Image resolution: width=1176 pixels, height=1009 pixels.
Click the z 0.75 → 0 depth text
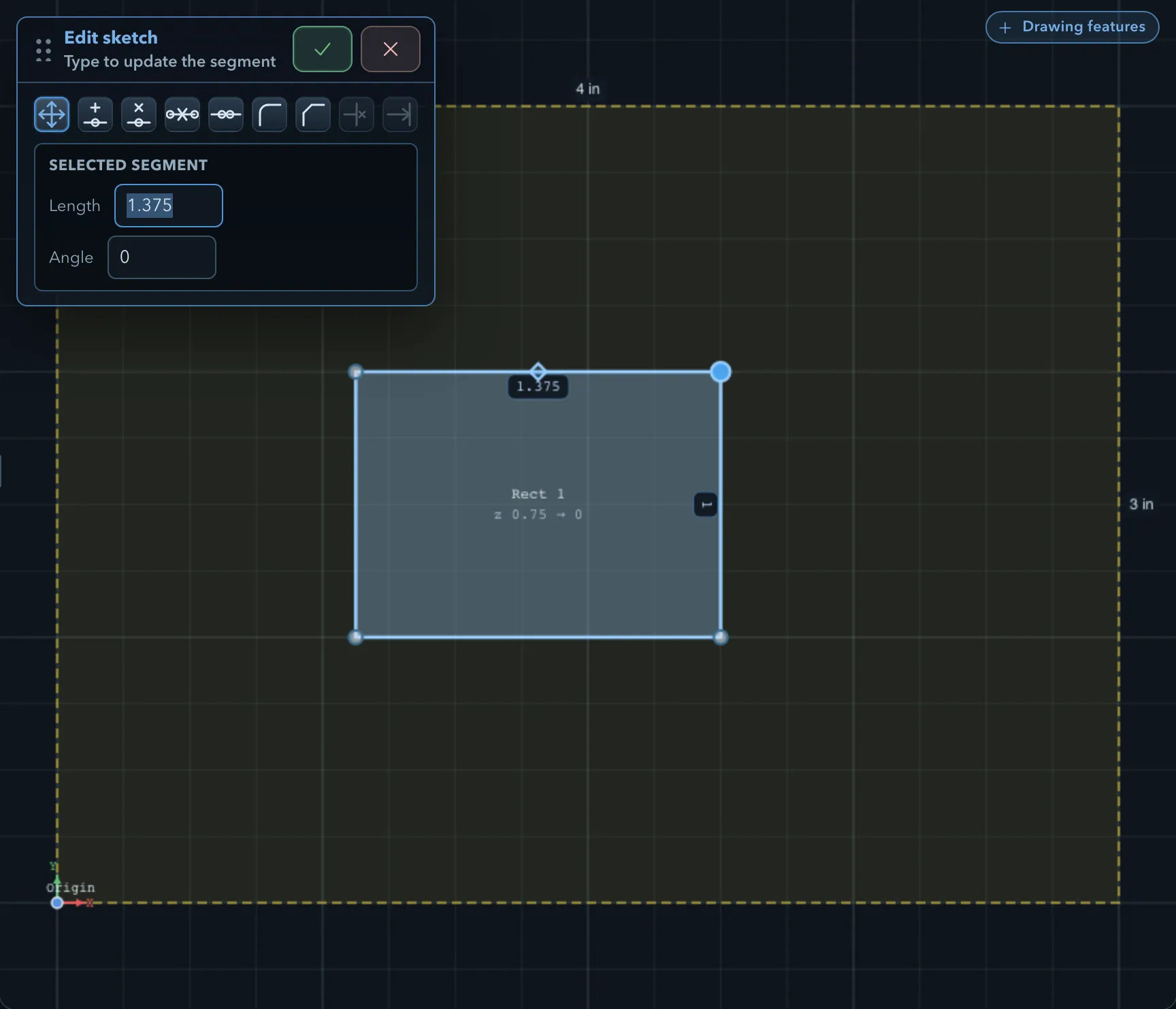(x=538, y=515)
